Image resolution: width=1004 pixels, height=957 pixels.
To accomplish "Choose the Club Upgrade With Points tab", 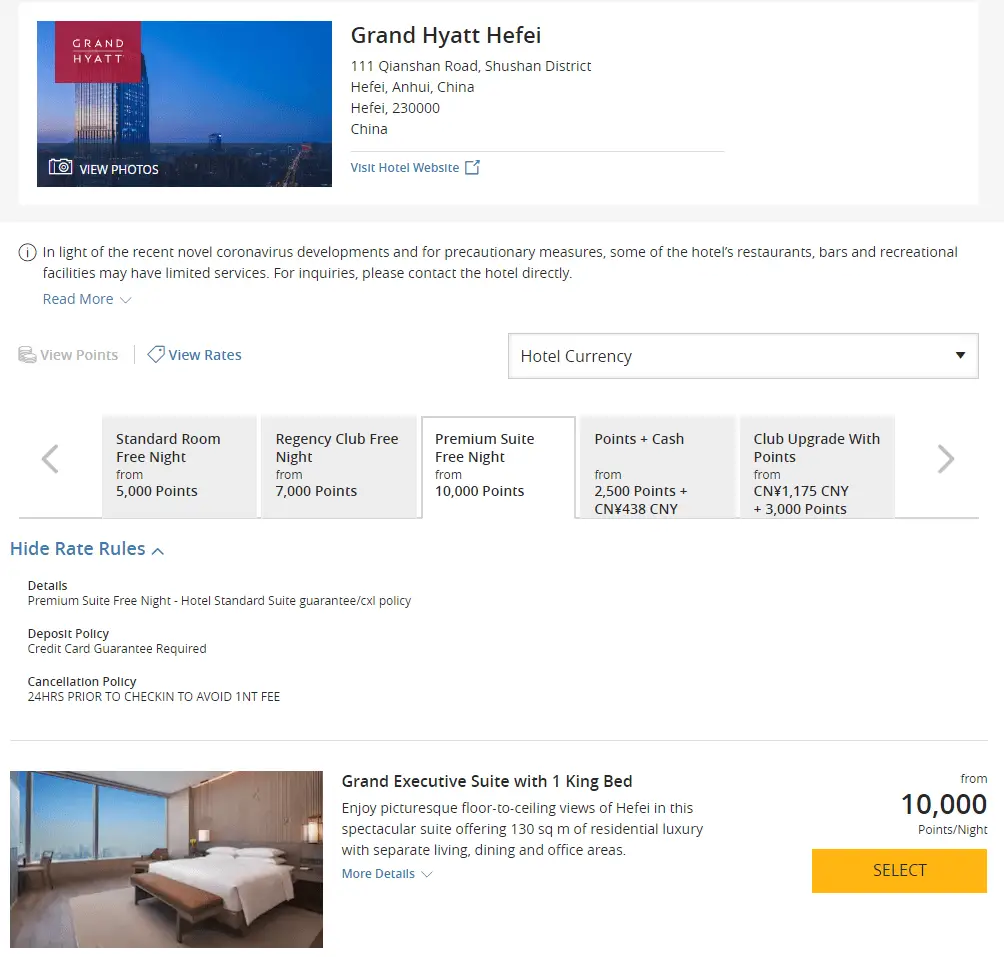I will click(x=816, y=466).
